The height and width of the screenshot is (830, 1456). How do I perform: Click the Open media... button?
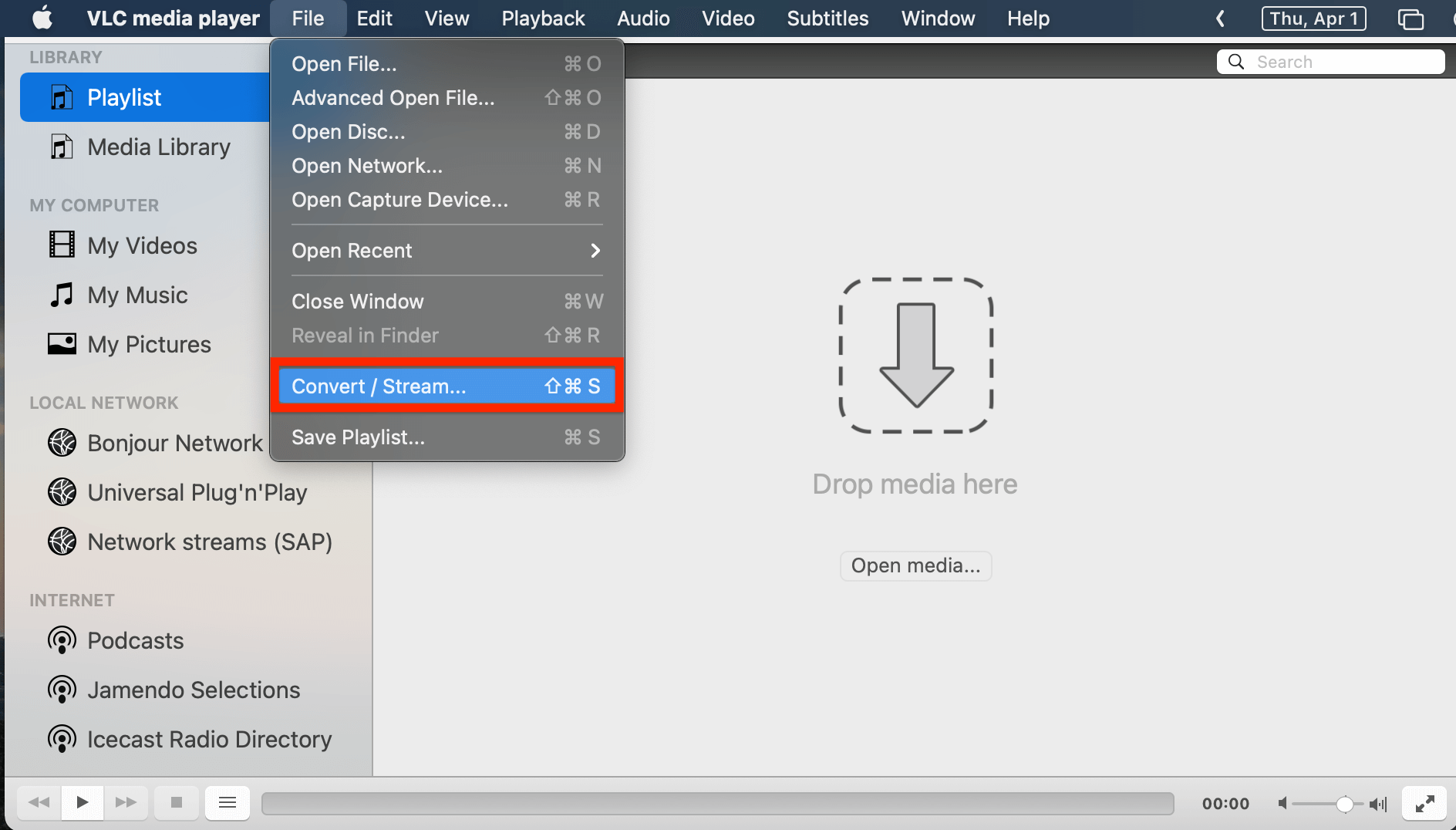tap(915, 565)
